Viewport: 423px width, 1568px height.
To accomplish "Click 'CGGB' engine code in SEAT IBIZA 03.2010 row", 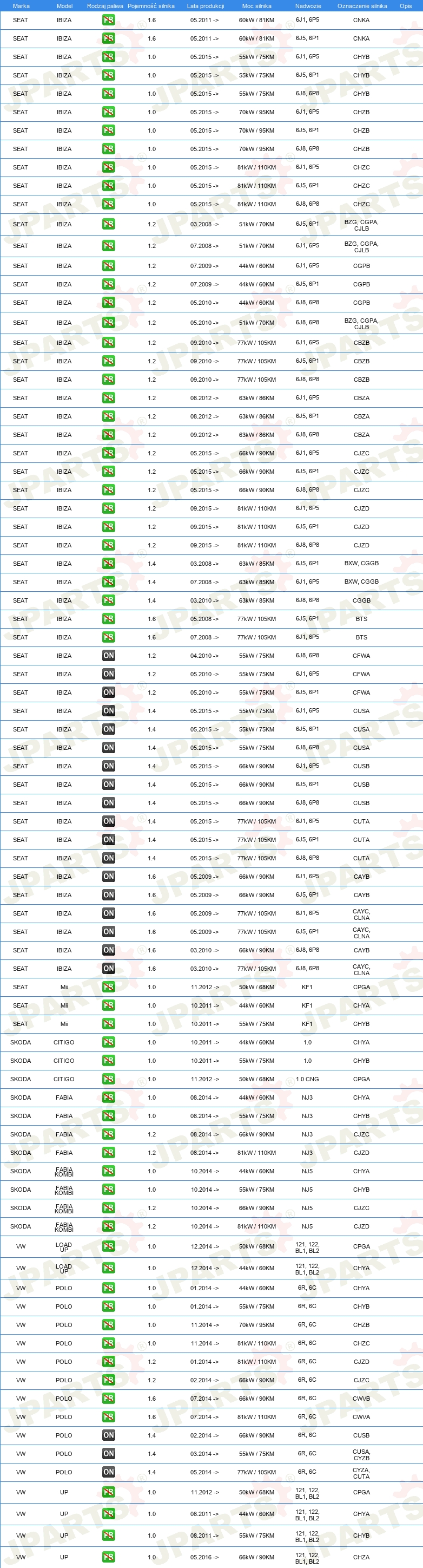I will coord(362,600).
